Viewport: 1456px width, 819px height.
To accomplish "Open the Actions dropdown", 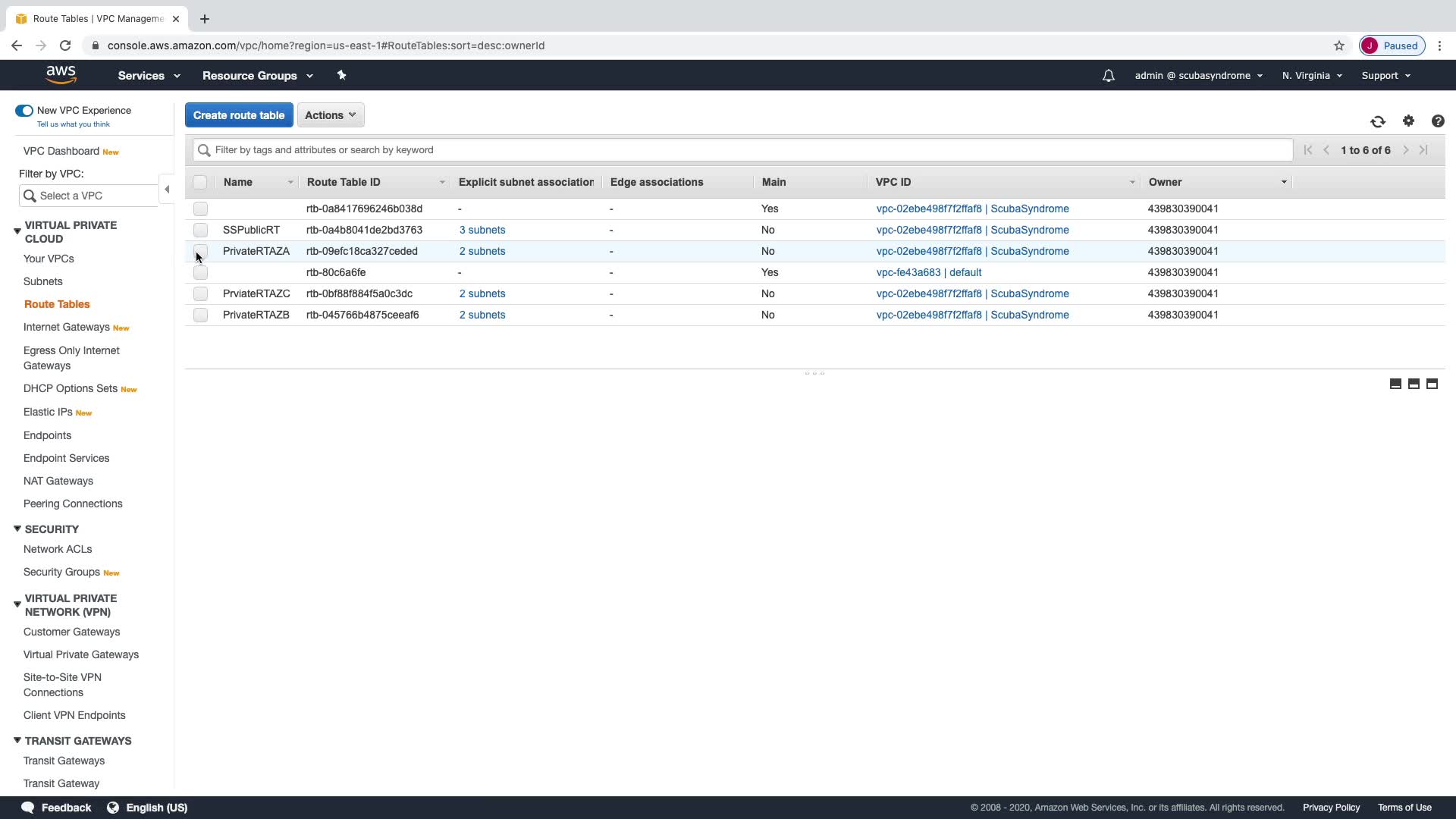I will [331, 115].
